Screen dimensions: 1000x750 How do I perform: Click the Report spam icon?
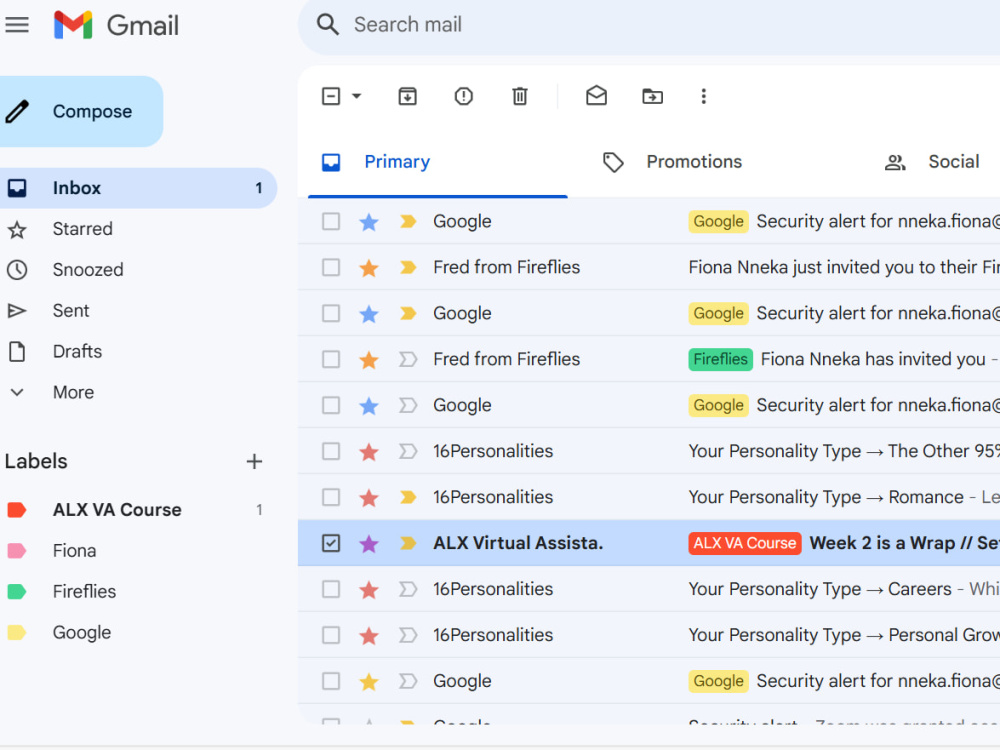(x=464, y=96)
